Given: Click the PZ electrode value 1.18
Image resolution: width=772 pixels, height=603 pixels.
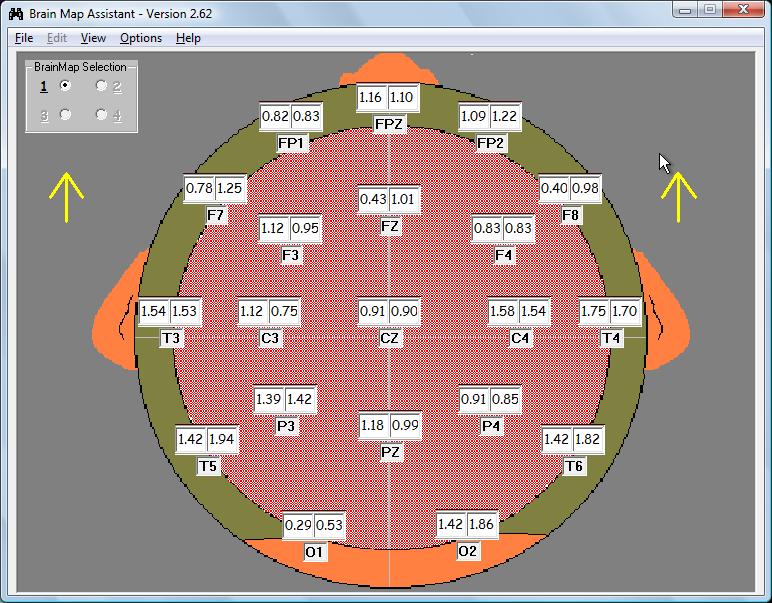Looking at the screenshot, I should tap(373, 426).
